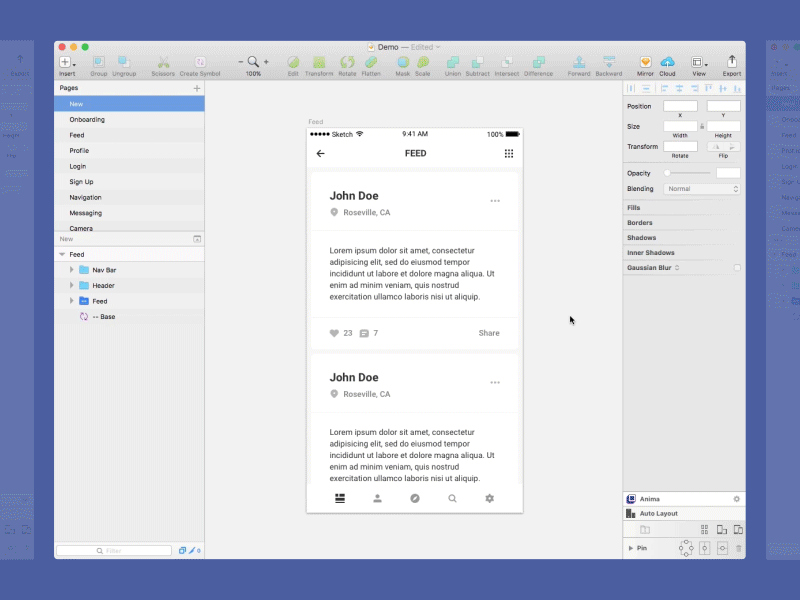Apply the Union boolean operation
800x600 pixels.
coord(452,60)
